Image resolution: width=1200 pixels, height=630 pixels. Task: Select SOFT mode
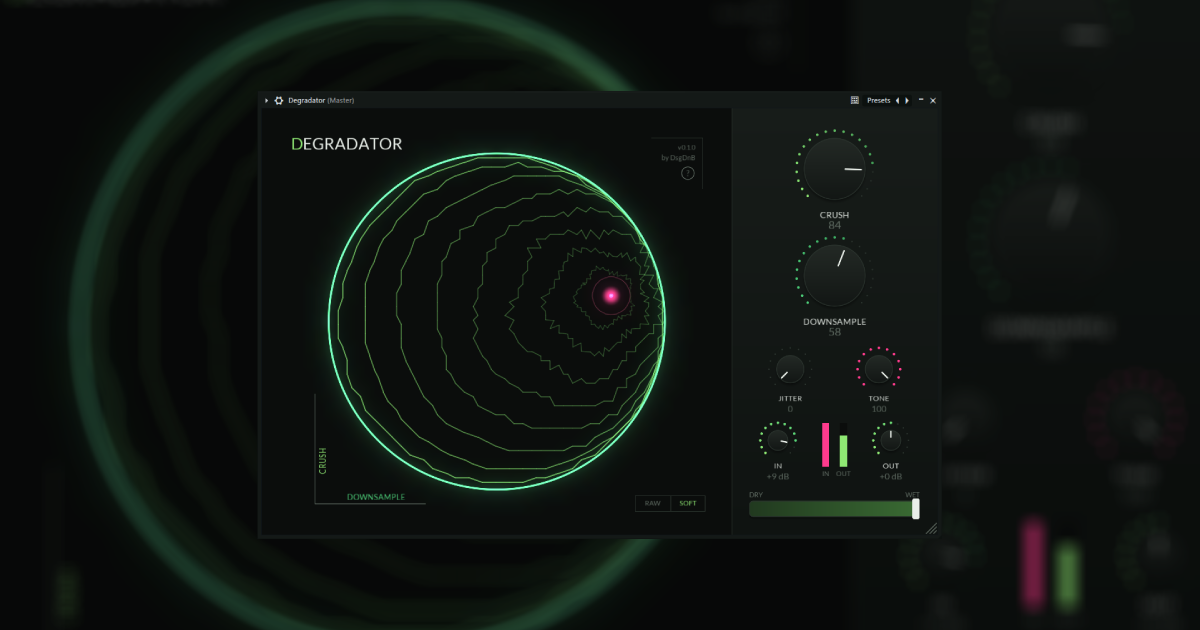[688, 503]
